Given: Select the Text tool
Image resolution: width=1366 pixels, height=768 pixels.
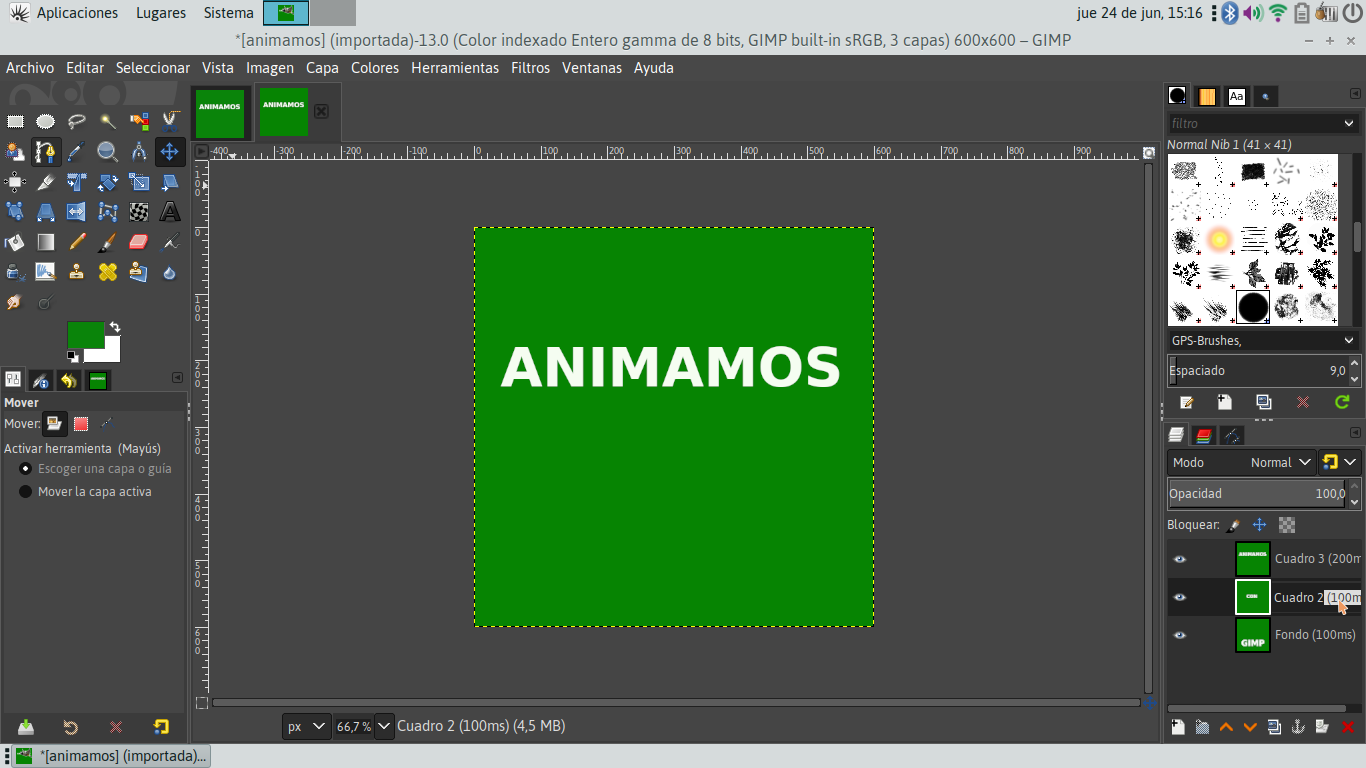Looking at the screenshot, I should (x=170, y=212).
